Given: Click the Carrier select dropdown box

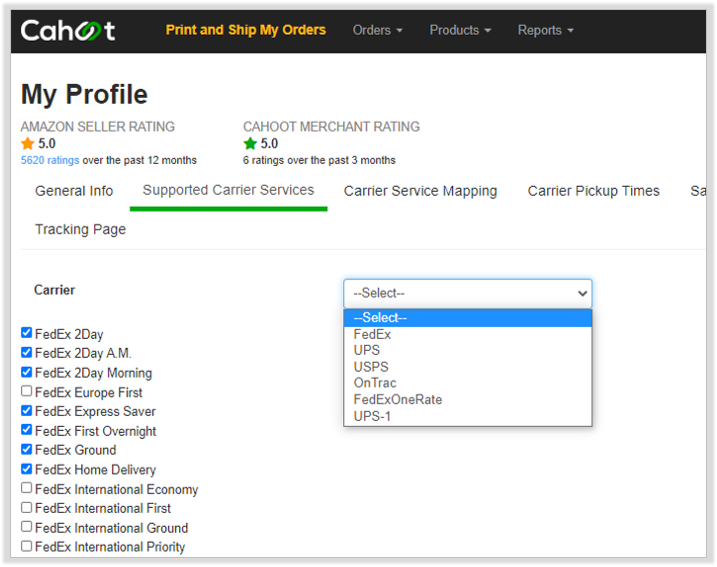Looking at the screenshot, I should [x=467, y=293].
